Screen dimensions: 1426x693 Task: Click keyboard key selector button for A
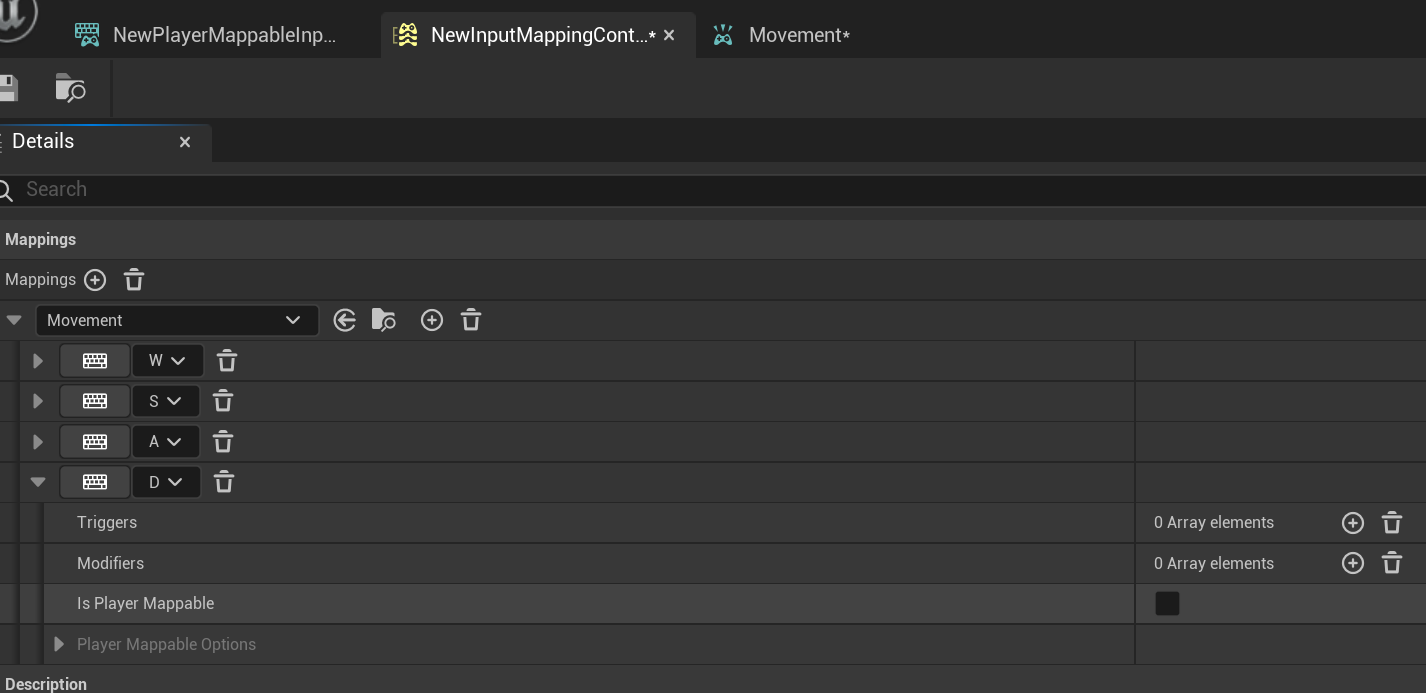[95, 442]
